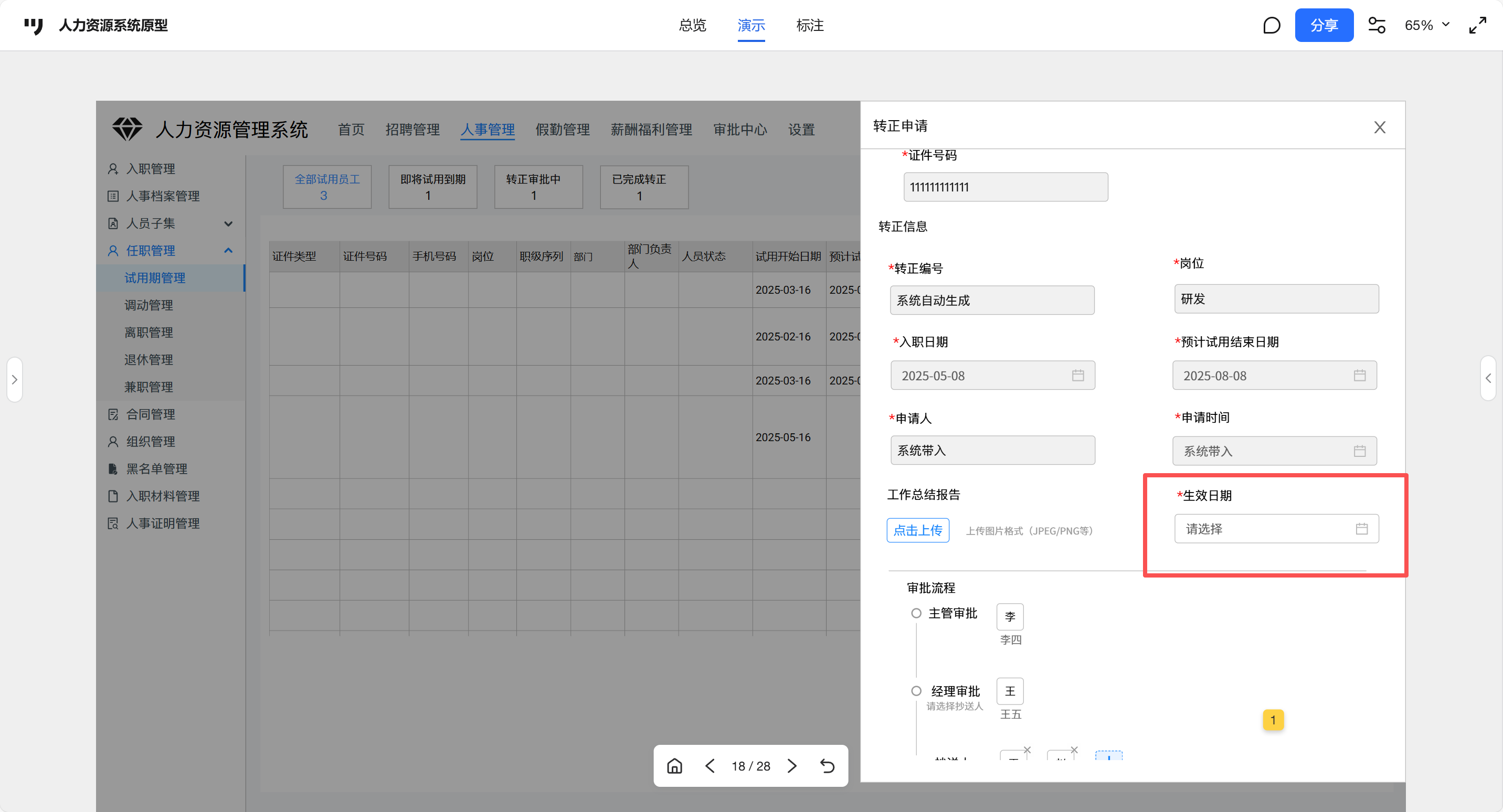This screenshot has height=812, width=1503.
Task: Click the 点击上传 upload button
Action: [x=917, y=530]
